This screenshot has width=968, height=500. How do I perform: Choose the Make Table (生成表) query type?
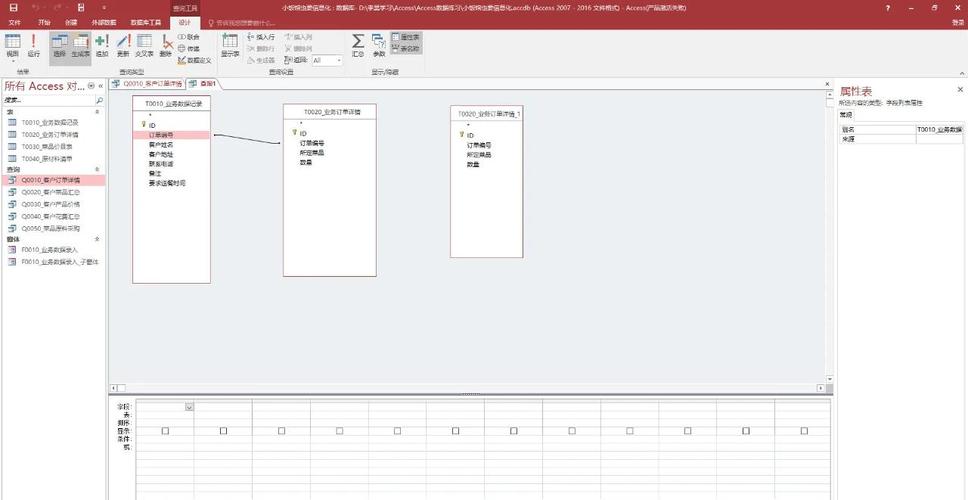point(81,47)
